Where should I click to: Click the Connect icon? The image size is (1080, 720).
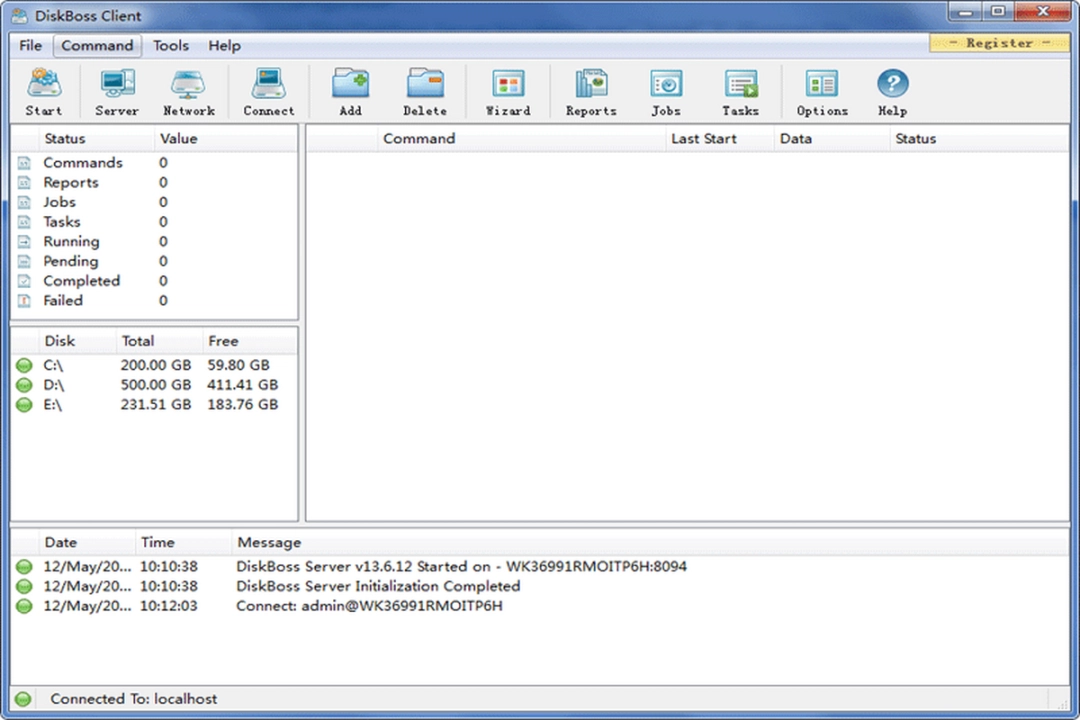click(x=268, y=90)
